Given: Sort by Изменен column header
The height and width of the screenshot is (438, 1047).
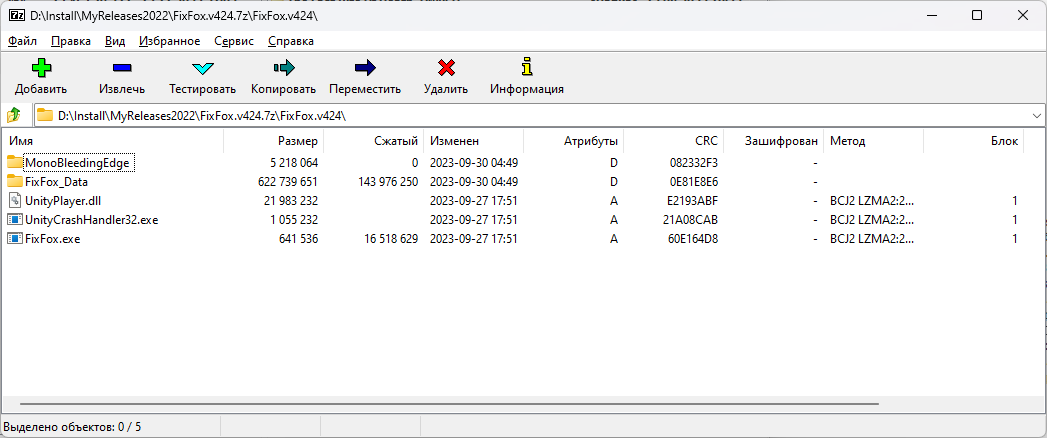Looking at the screenshot, I should pyautogui.click(x=473, y=141).
